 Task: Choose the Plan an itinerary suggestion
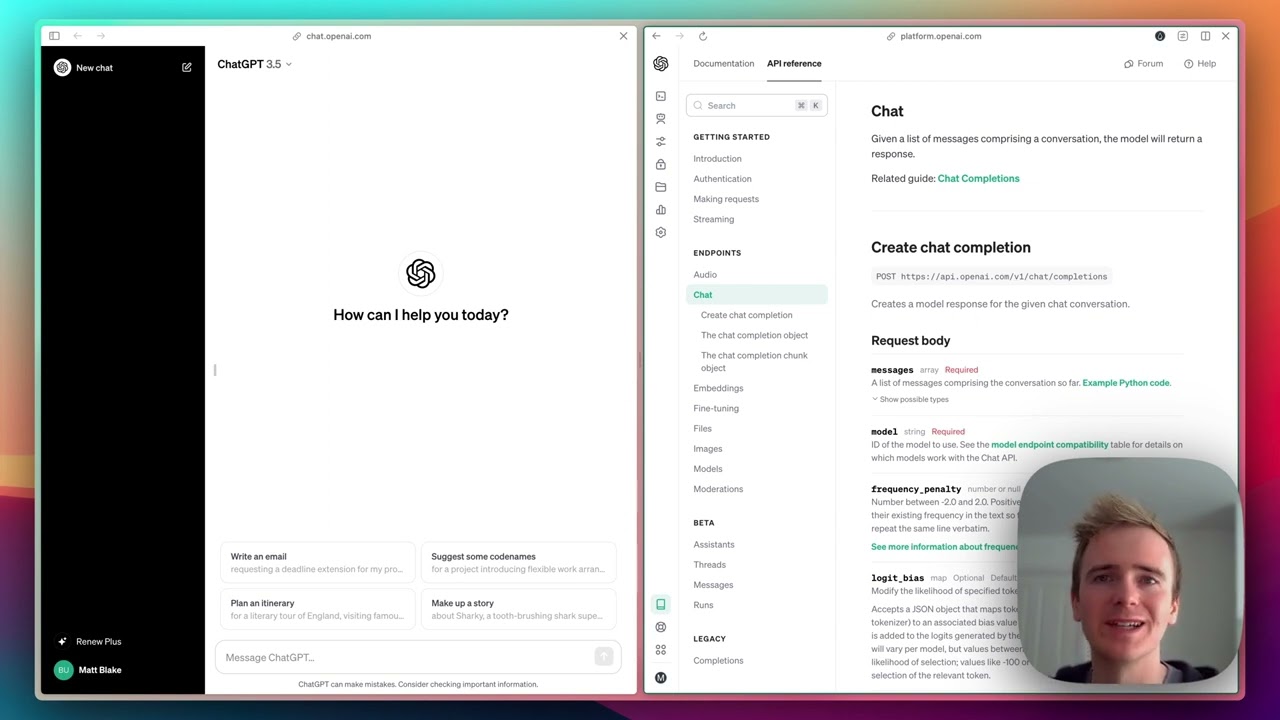pos(317,609)
